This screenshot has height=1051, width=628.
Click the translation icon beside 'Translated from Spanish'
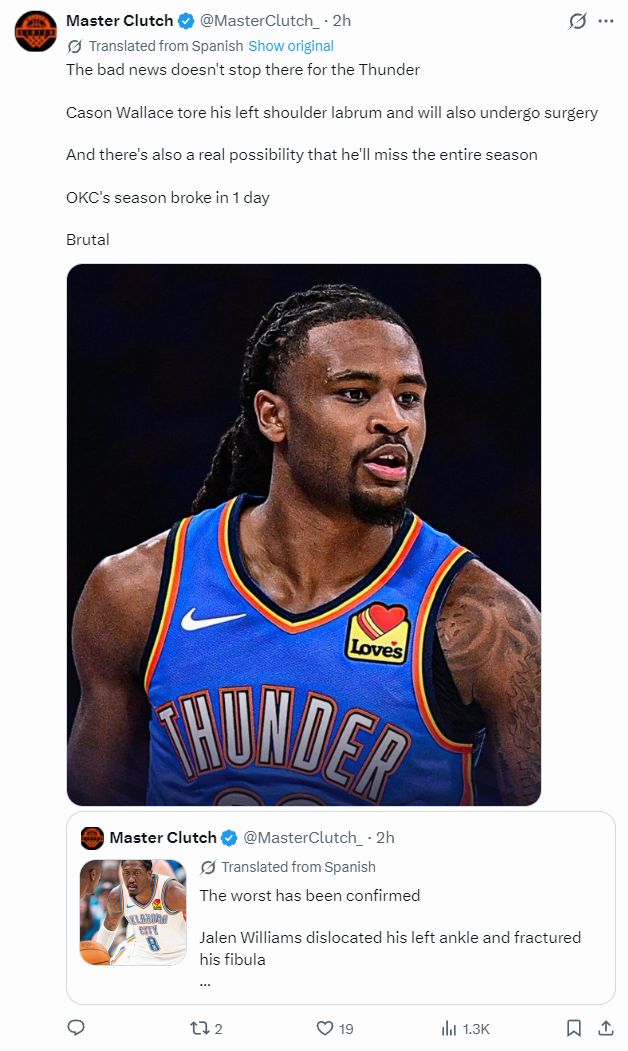pyautogui.click(x=75, y=46)
